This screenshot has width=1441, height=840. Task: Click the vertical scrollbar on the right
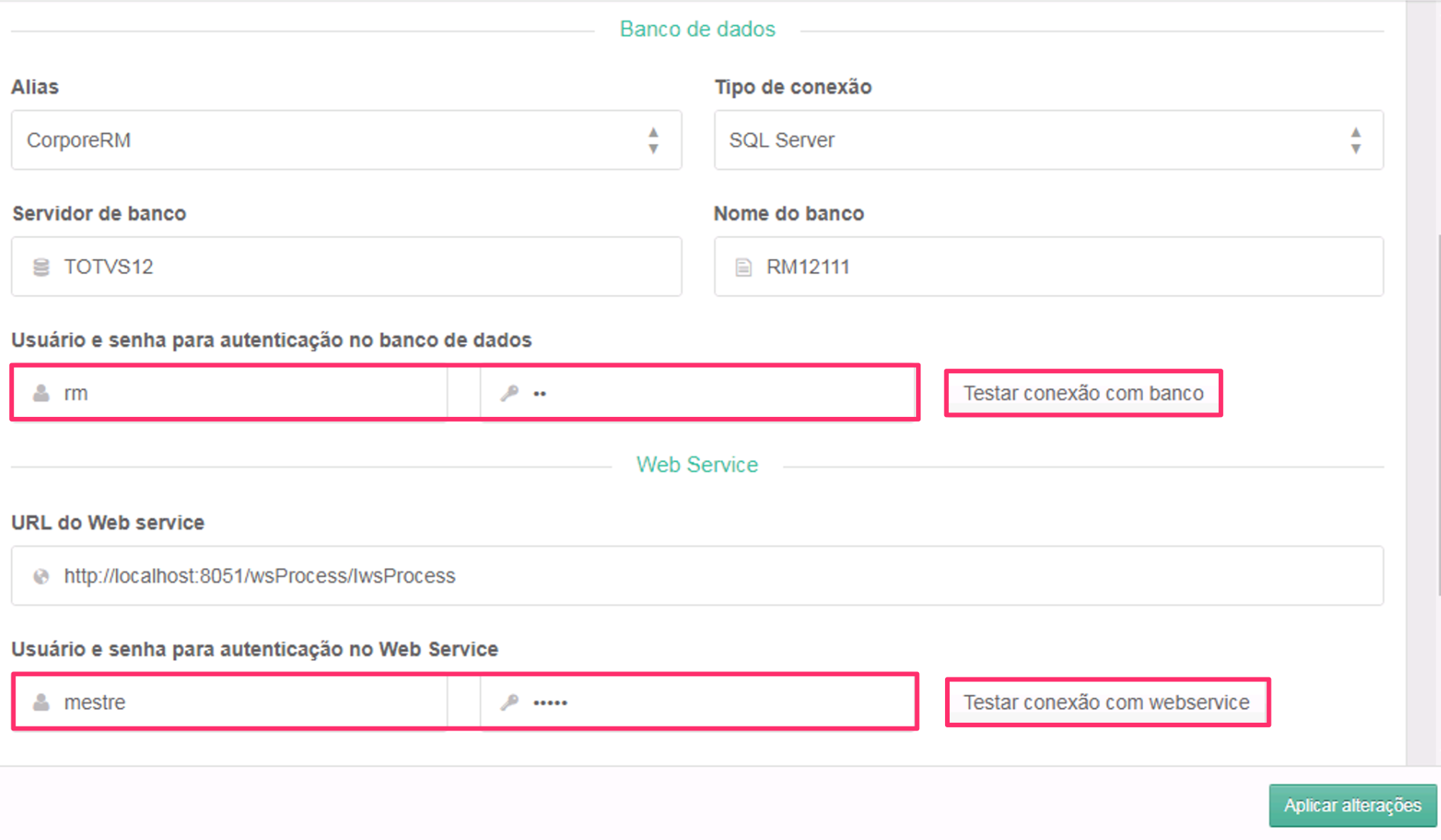1439,414
